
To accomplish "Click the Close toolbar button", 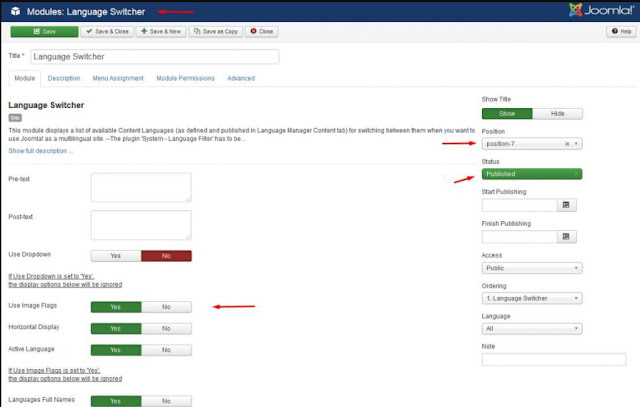I will point(262,31).
